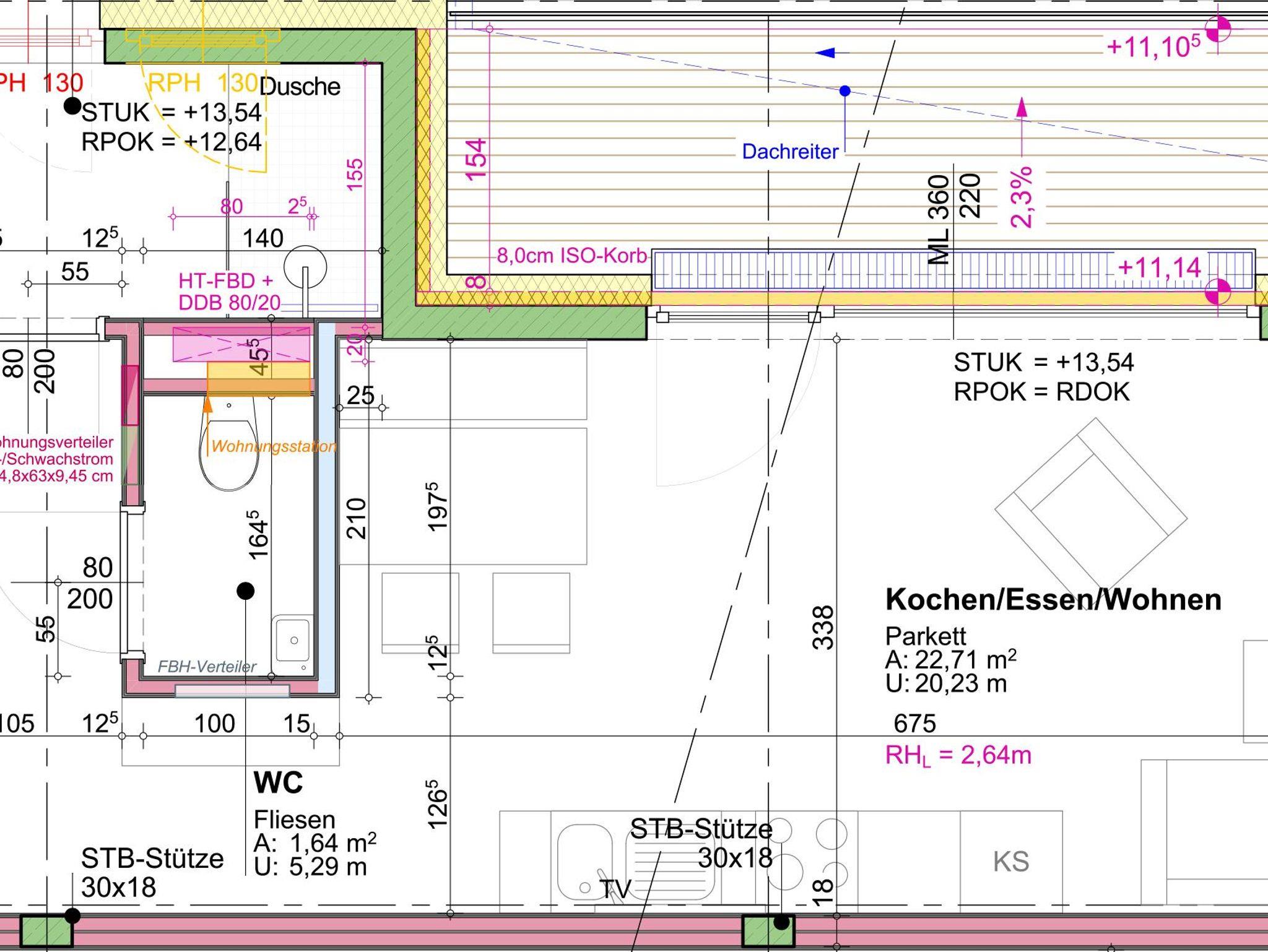The height and width of the screenshot is (952, 1268).
Task: Select the blue Dachreiter point marker
Action: tap(845, 91)
